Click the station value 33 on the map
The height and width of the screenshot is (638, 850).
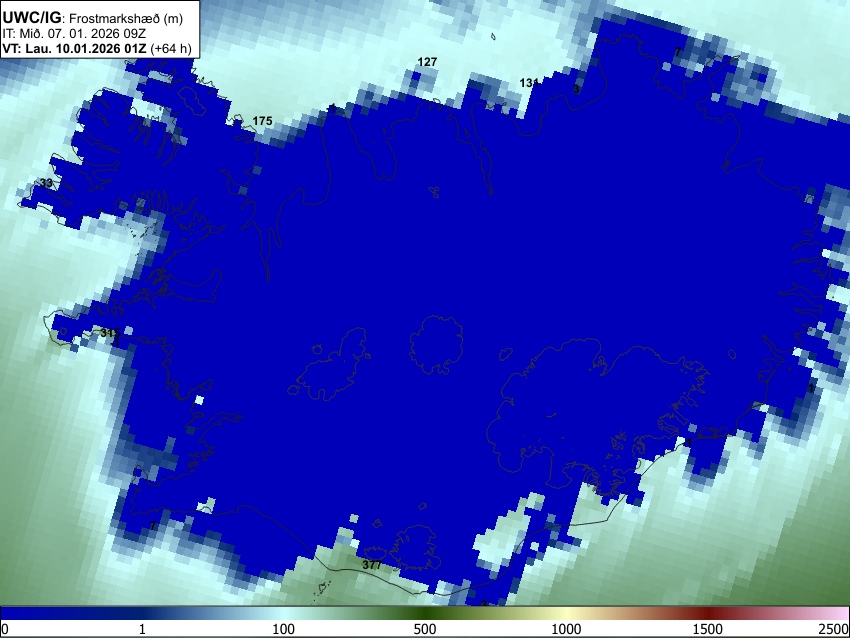point(47,183)
